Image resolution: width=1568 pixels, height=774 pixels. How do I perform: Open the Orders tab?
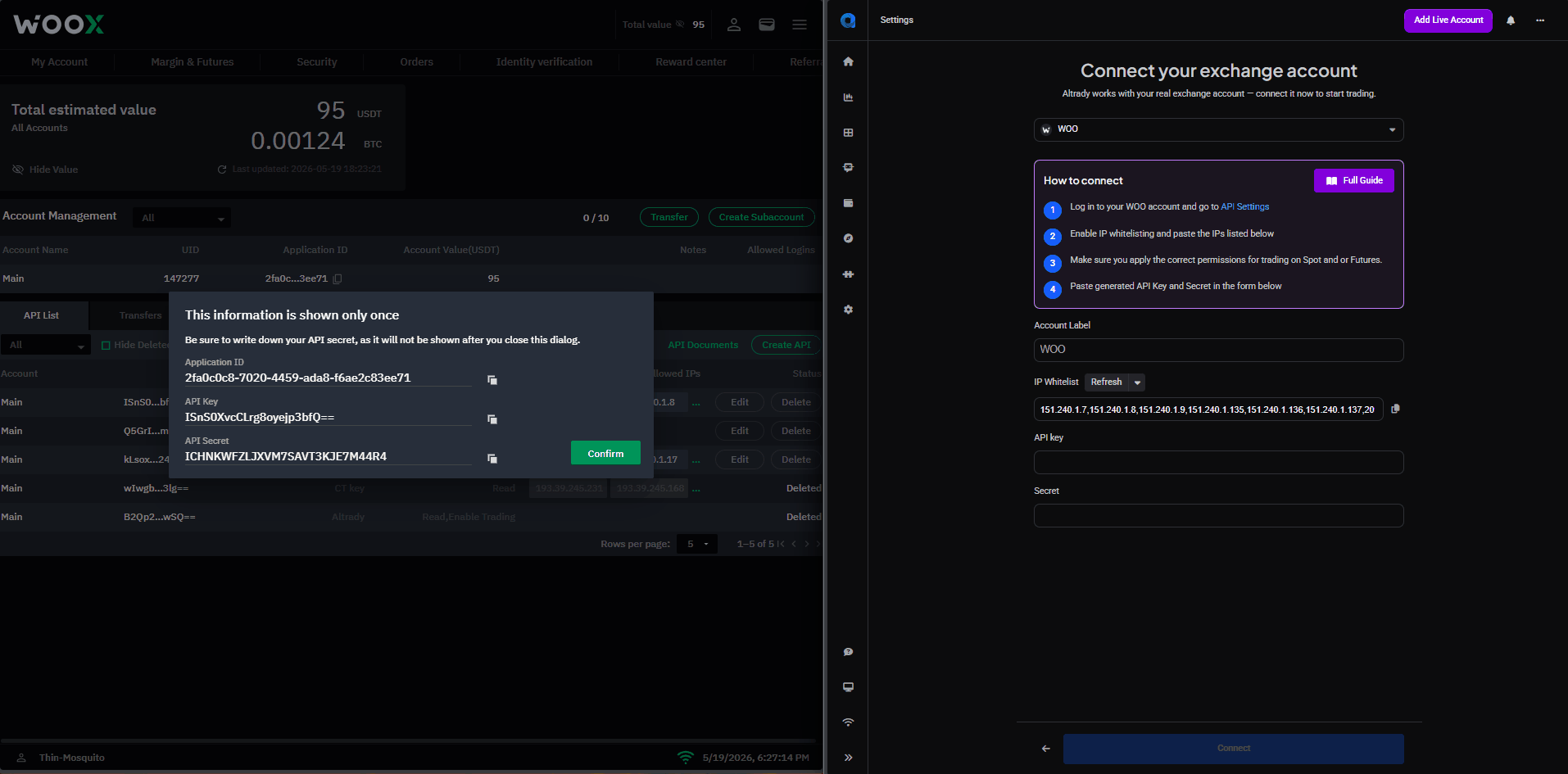coord(417,62)
